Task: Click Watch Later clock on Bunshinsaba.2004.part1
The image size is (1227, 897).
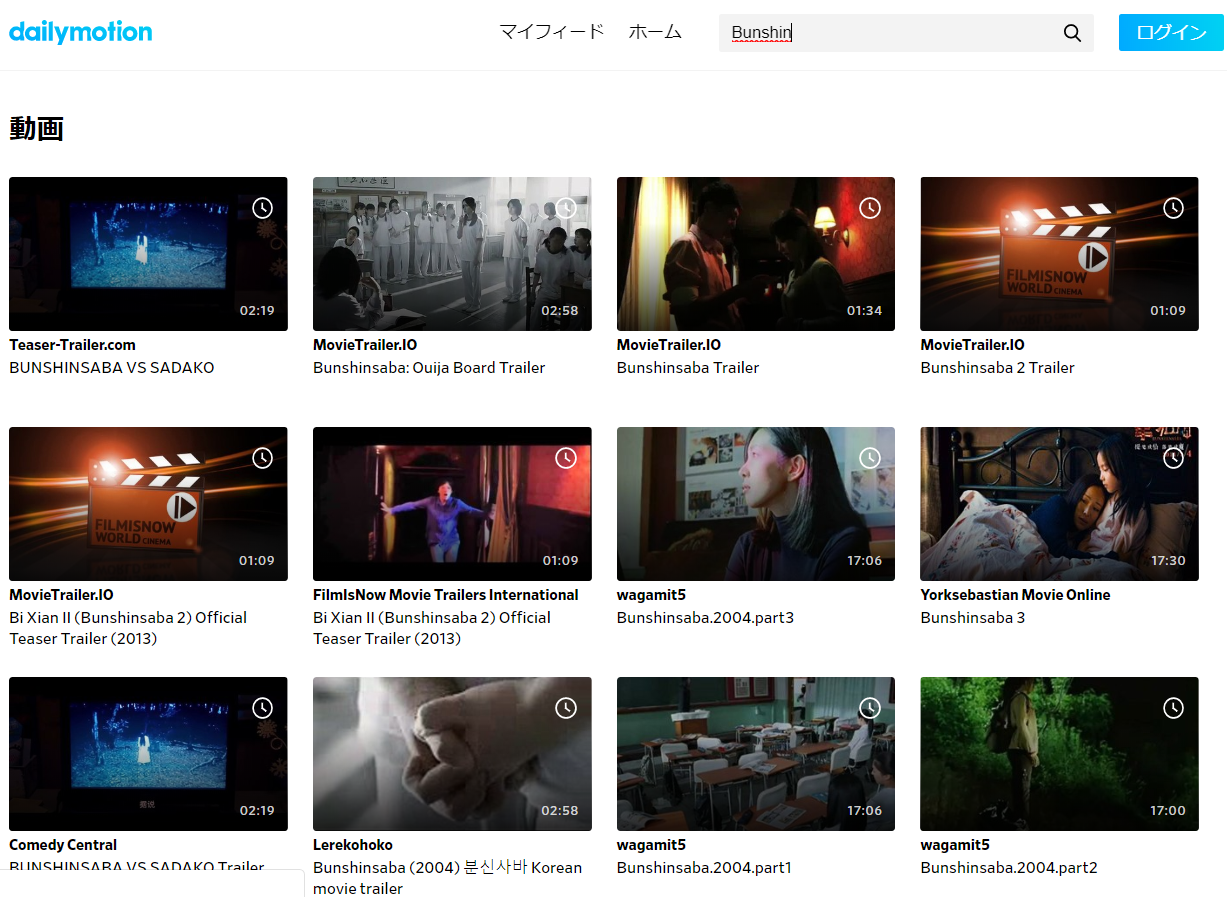Action: click(870, 708)
